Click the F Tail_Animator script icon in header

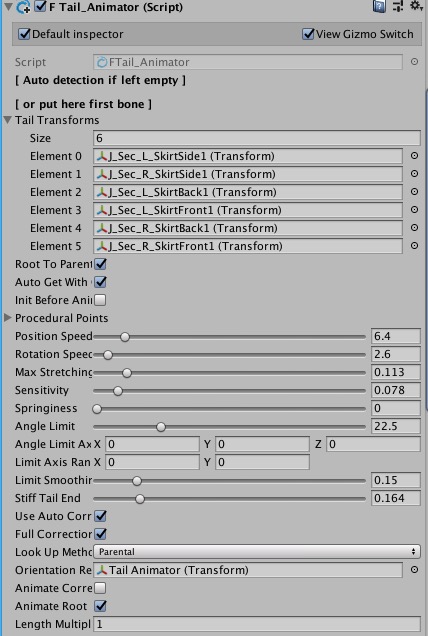[23, 7]
